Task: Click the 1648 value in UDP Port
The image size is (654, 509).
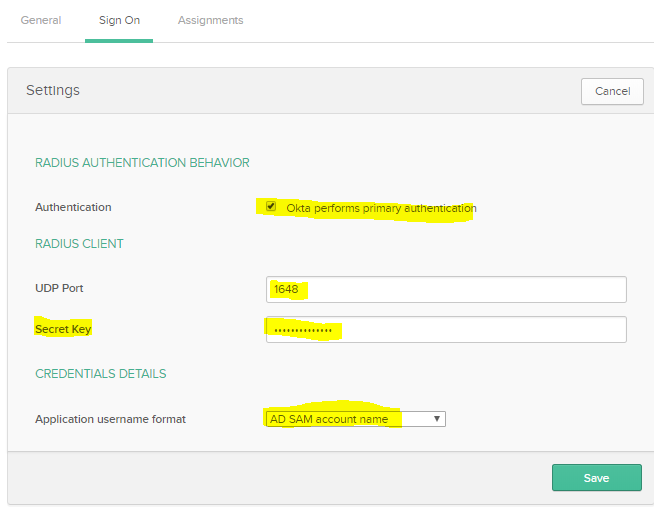Action: 285,289
